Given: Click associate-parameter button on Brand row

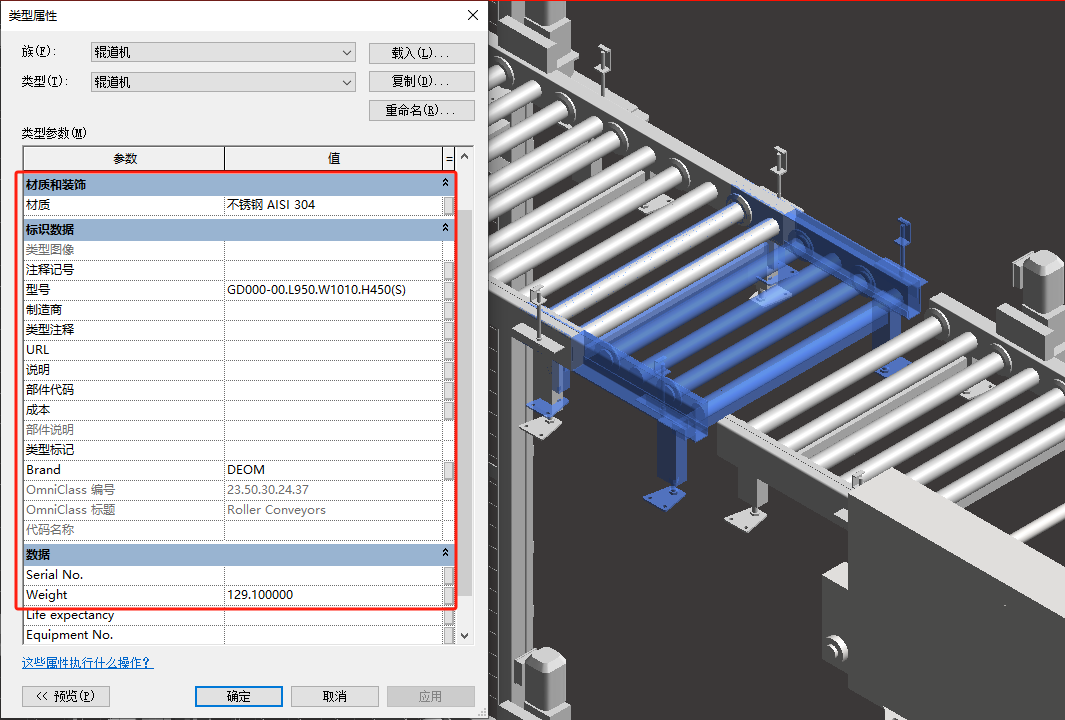Looking at the screenshot, I should (x=449, y=470).
